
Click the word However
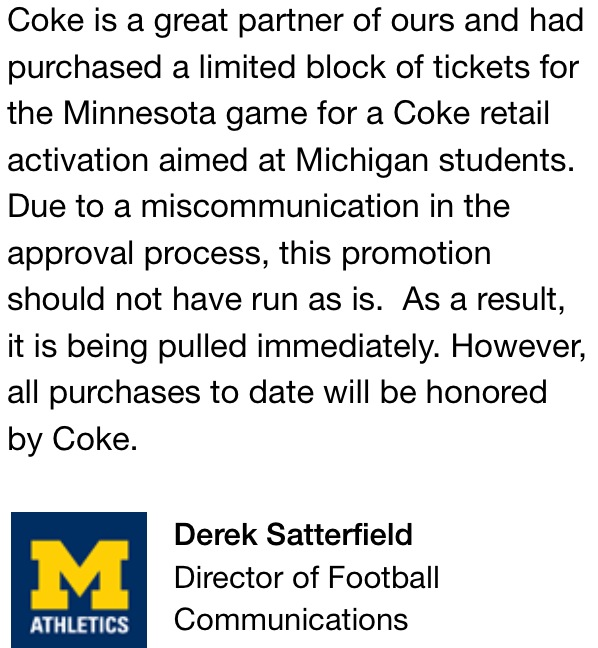point(518,345)
